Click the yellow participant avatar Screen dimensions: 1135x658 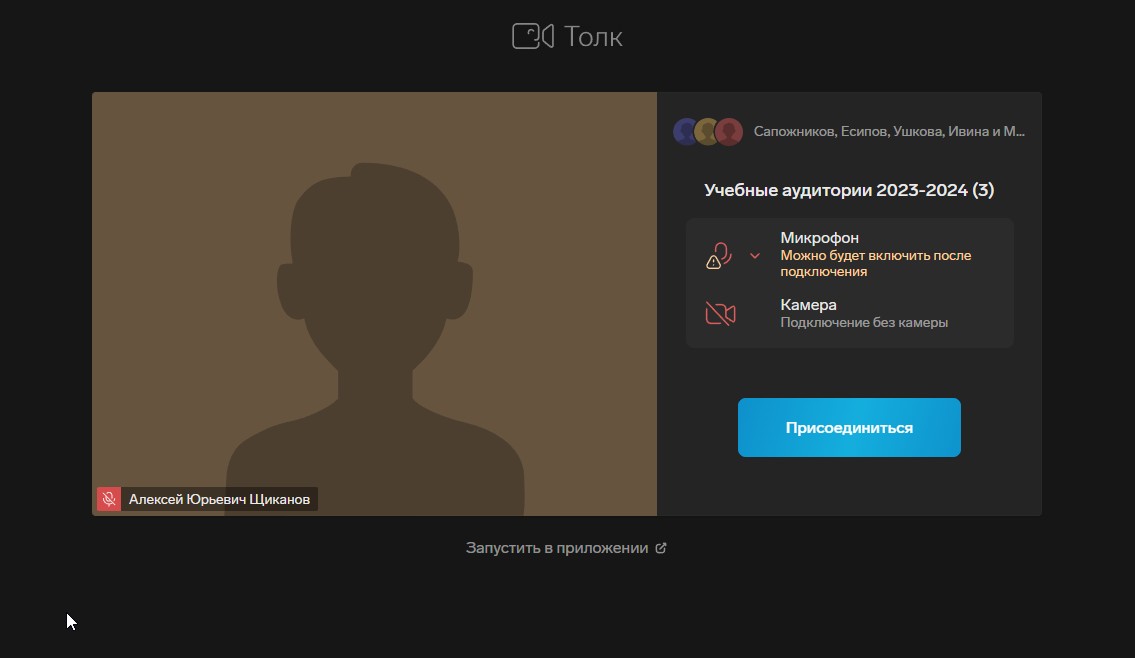click(x=707, y=132)
